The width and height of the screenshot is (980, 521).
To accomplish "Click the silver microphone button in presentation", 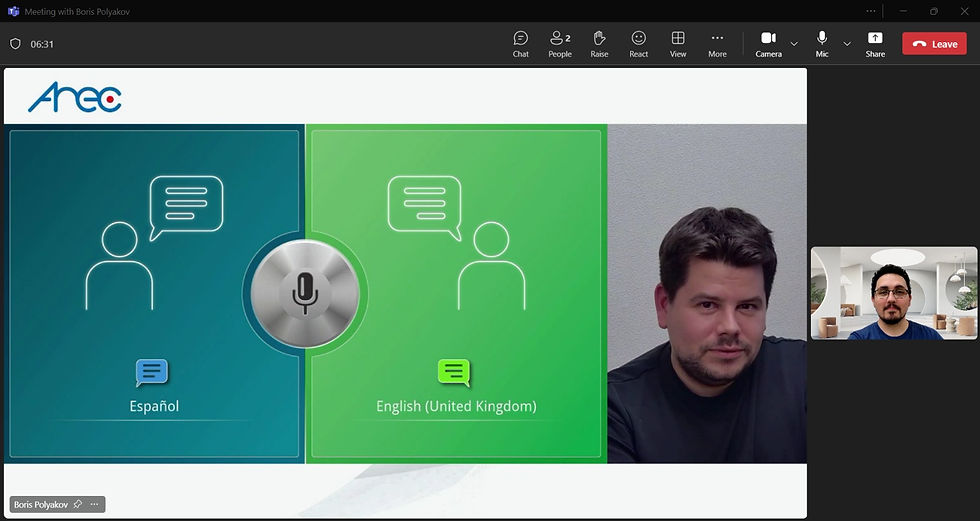I will click(x=305, y=294).
